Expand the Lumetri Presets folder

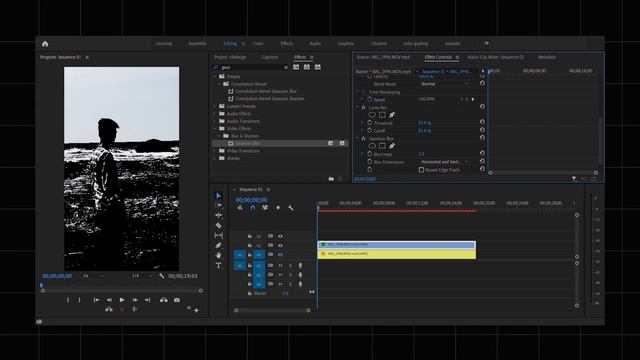[x=215, y=106]
